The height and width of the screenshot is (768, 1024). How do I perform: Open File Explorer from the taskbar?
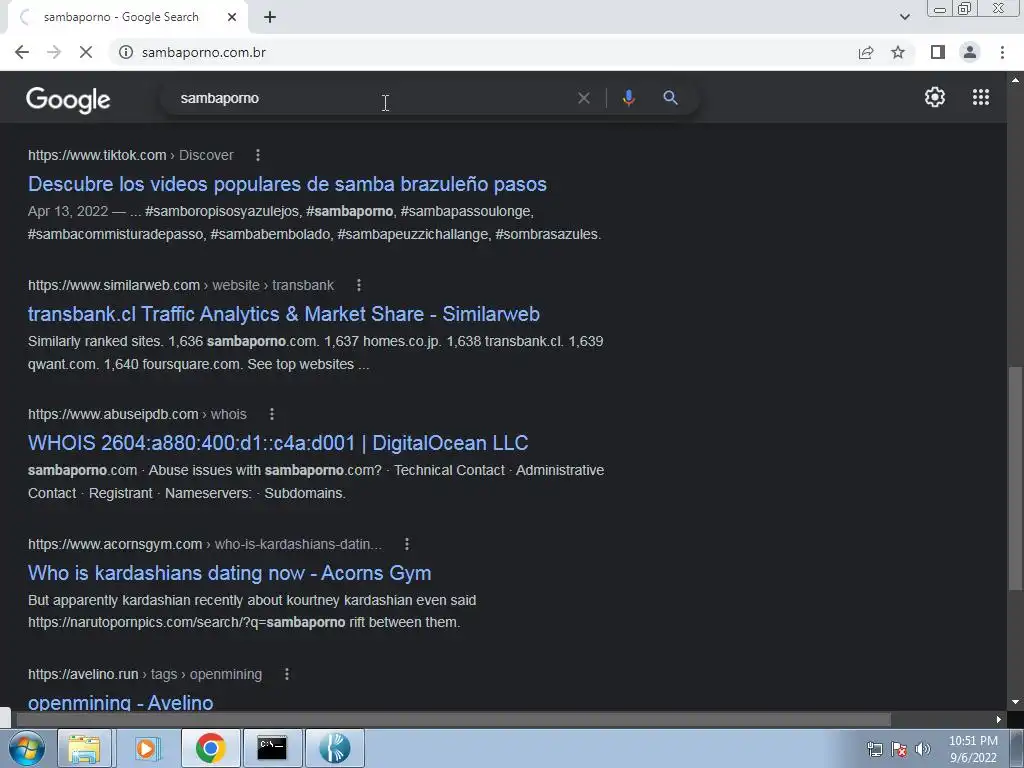(x=84, y=748)
